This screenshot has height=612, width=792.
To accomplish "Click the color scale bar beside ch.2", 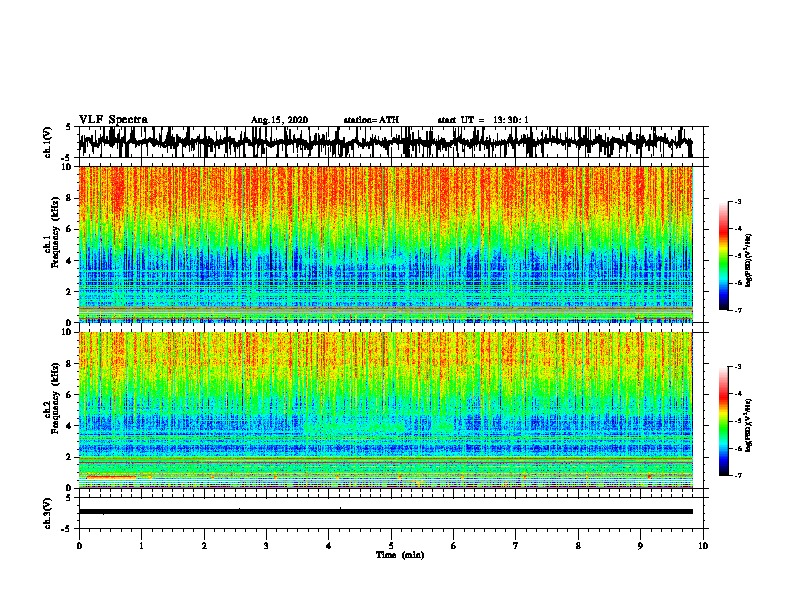I will [x=723, y=421].
